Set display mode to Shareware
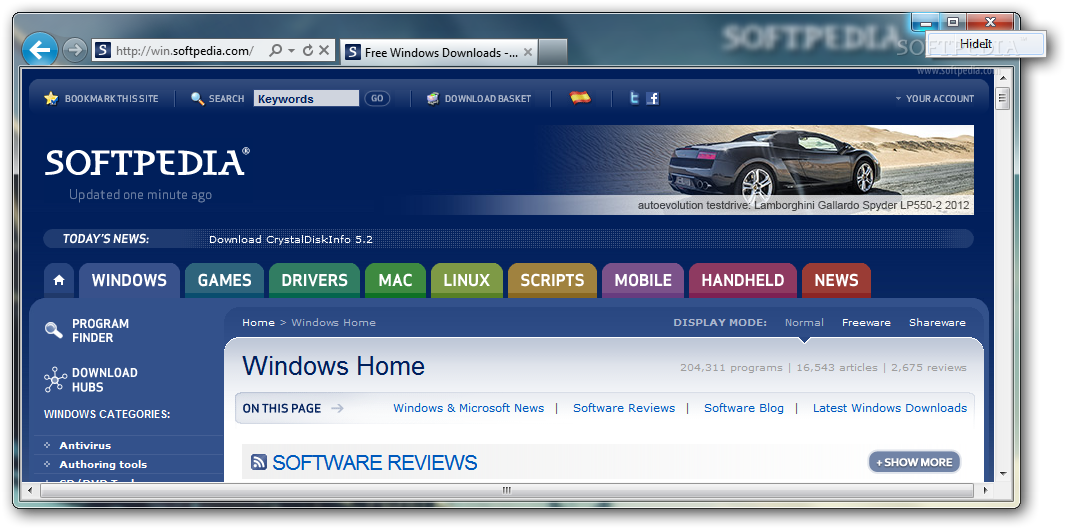 (938, 323)
